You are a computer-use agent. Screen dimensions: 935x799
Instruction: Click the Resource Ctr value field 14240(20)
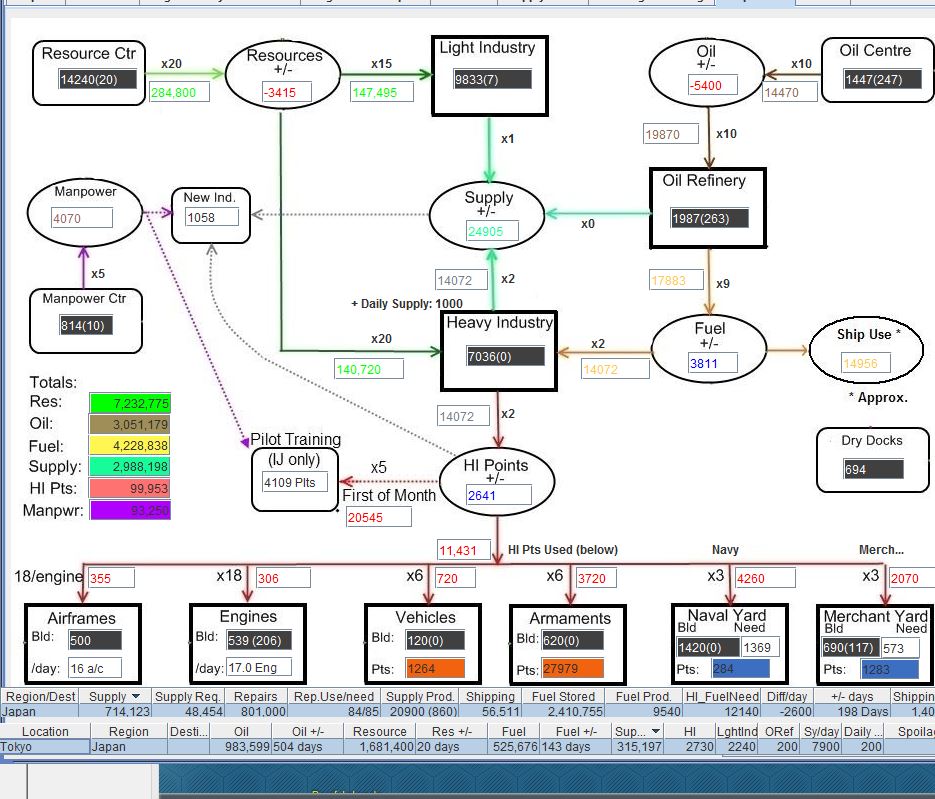click(98, 79)
